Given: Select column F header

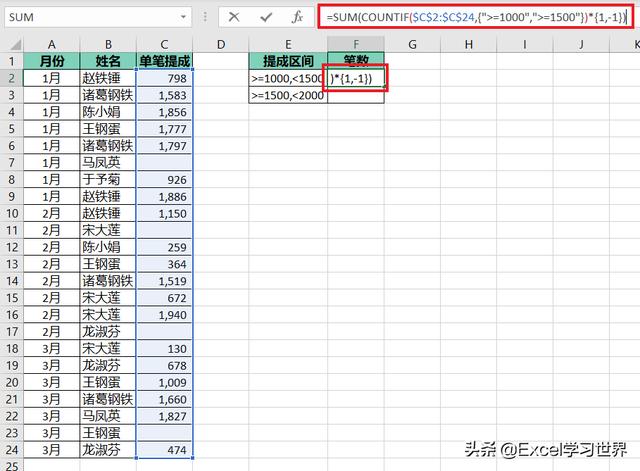Looking at the screenshot, I should tap(356, 44).
